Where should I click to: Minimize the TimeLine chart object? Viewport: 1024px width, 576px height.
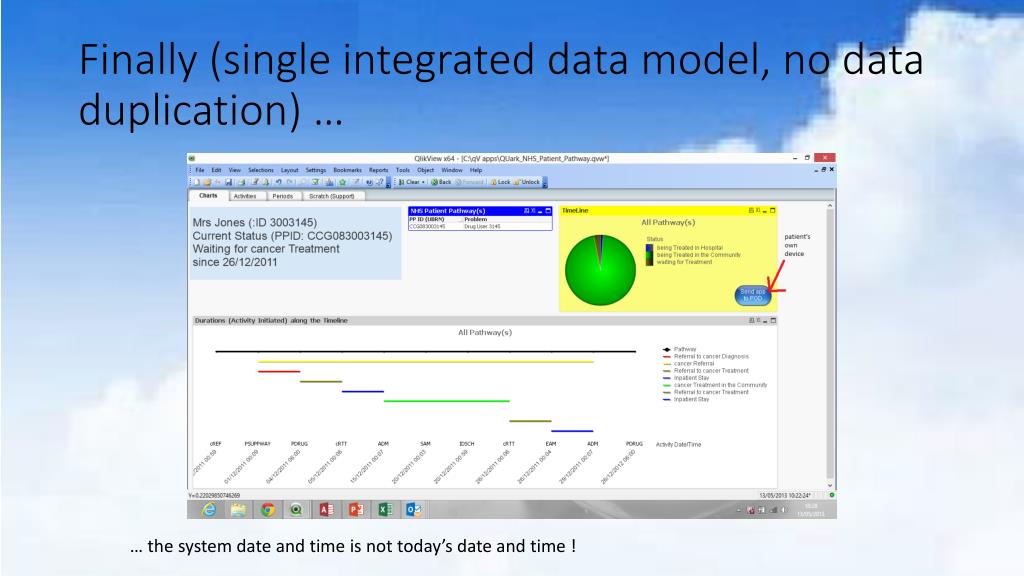[765, 210]
